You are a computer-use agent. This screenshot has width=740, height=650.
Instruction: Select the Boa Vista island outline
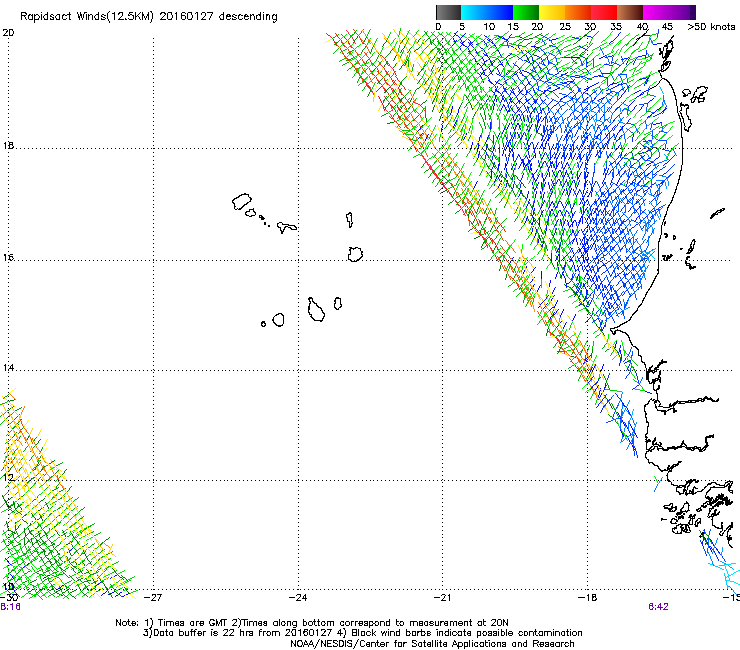click(355, 254)
